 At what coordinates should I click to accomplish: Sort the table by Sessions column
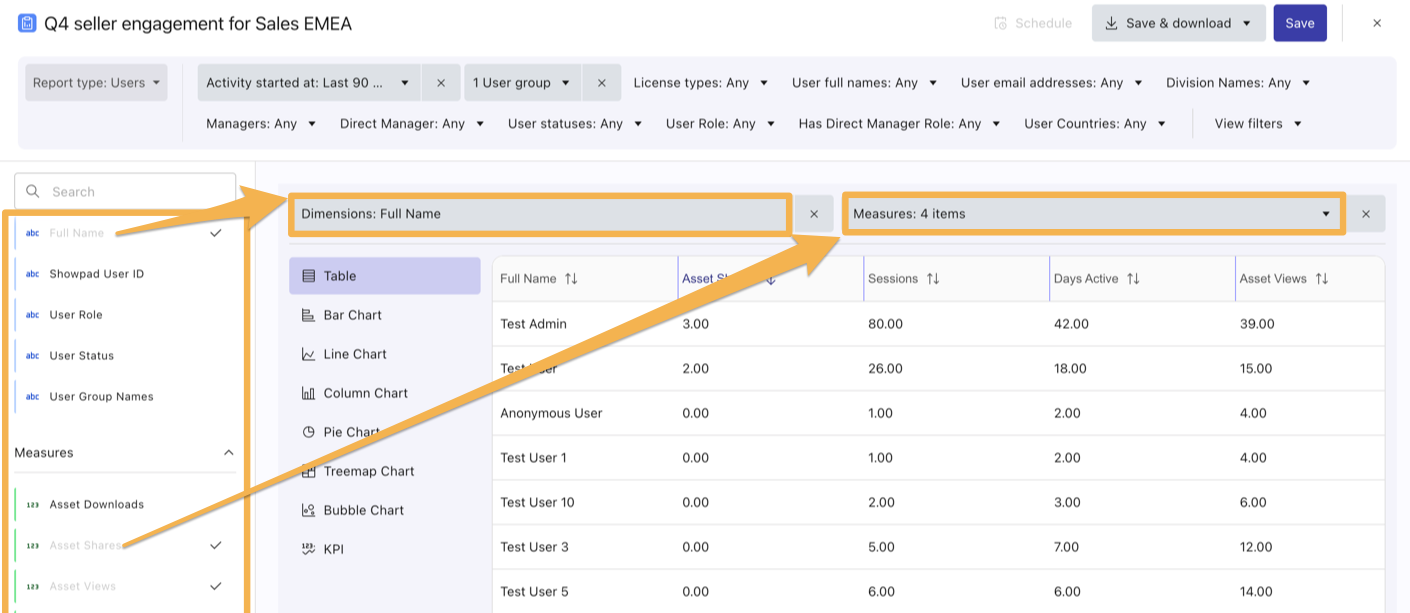[x=932, y=279]
